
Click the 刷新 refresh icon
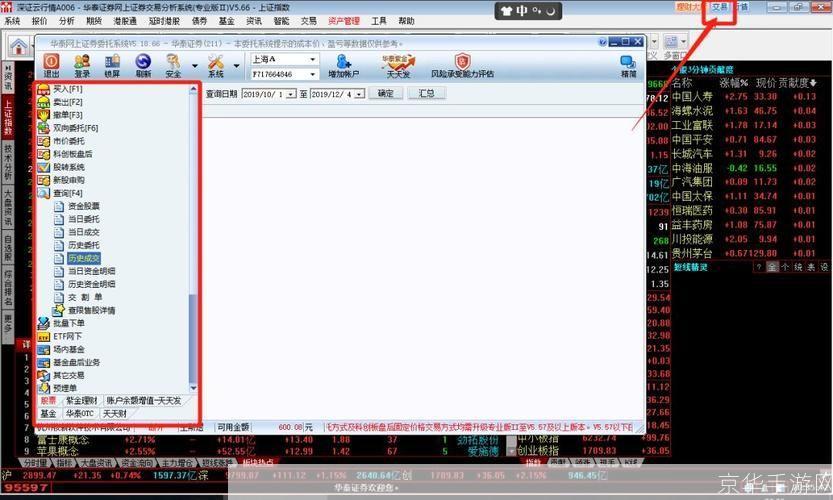coord(143,66)
